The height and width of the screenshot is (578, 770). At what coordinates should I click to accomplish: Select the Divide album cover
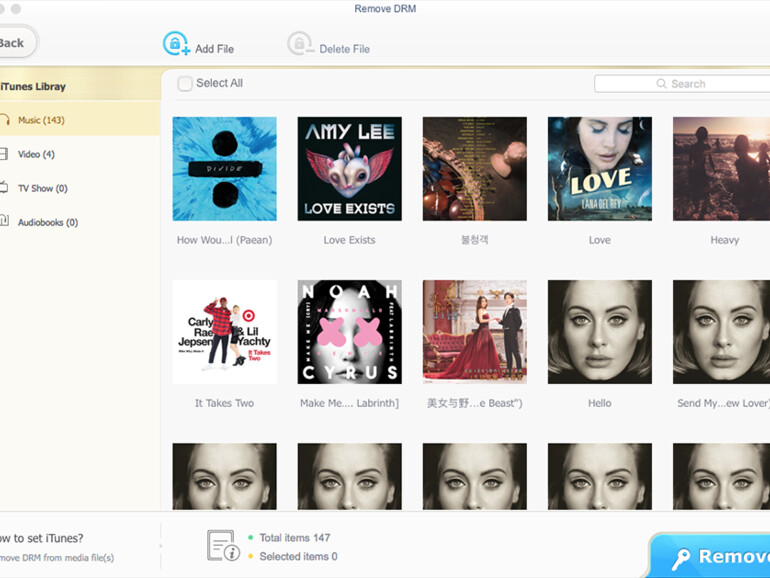point(224,168)
